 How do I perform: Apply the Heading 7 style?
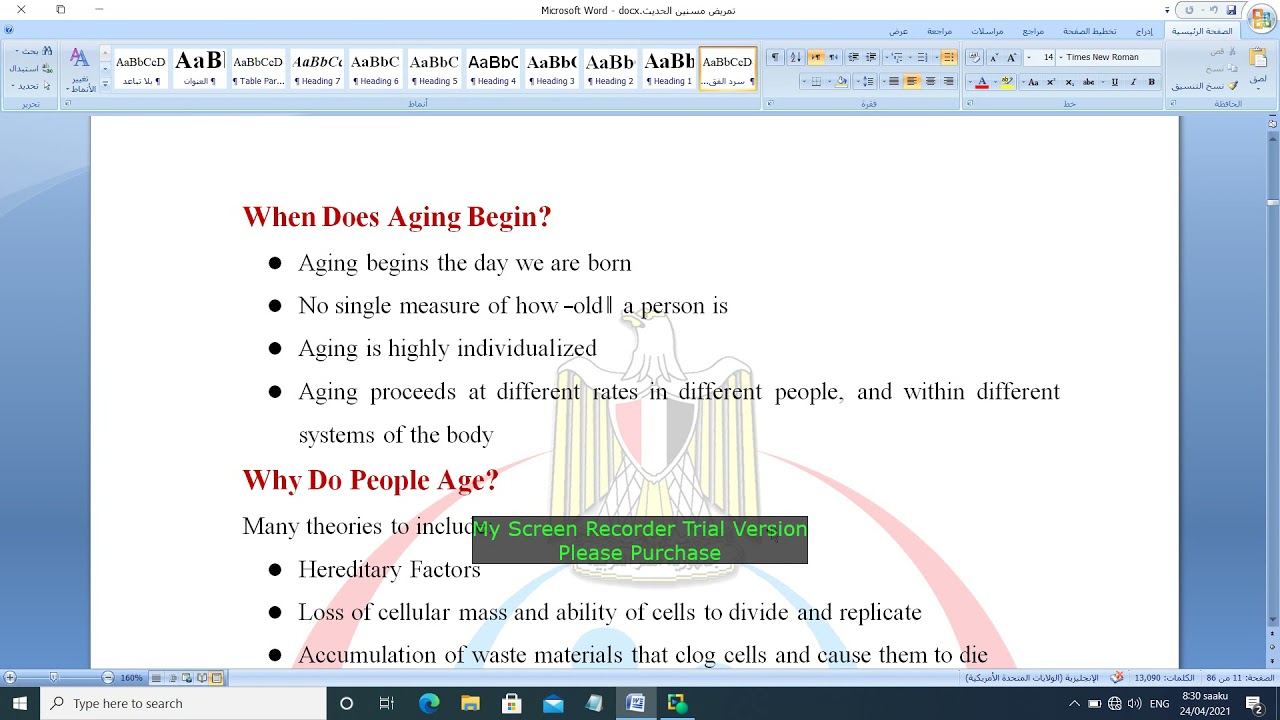click(317, 68)
